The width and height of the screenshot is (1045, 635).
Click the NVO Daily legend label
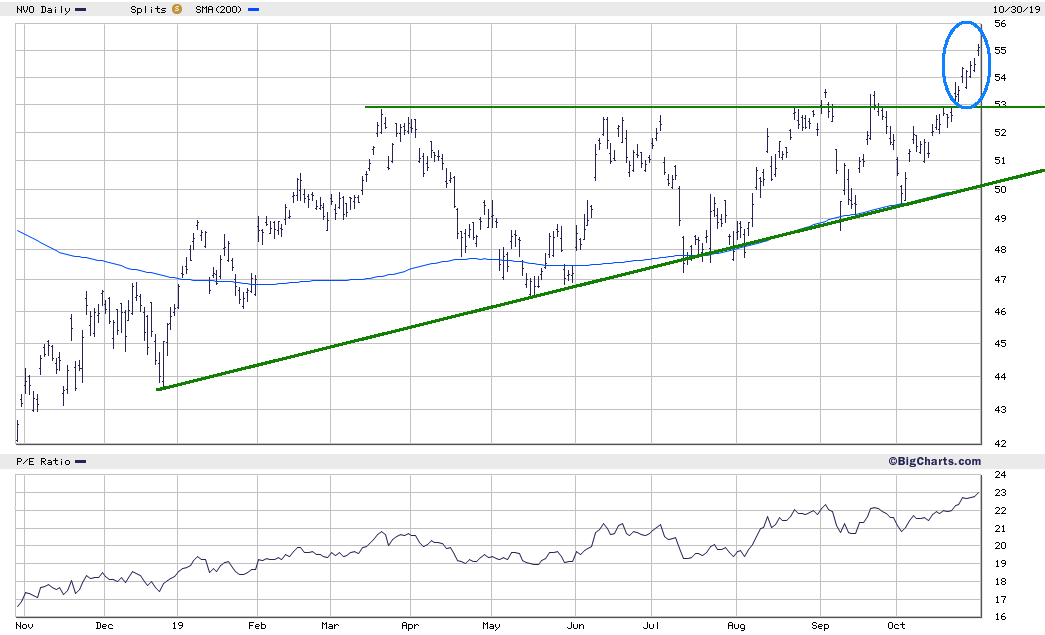(43, 10)
